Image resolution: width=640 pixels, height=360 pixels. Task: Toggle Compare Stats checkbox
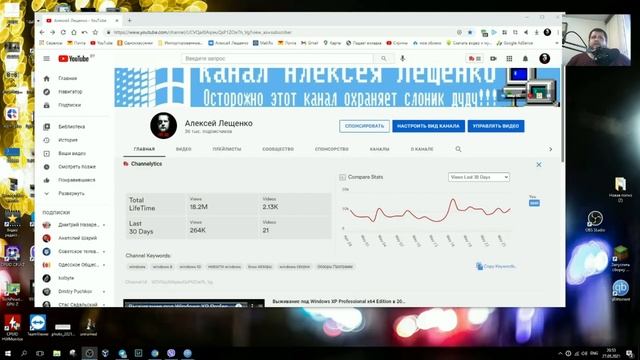342,177
